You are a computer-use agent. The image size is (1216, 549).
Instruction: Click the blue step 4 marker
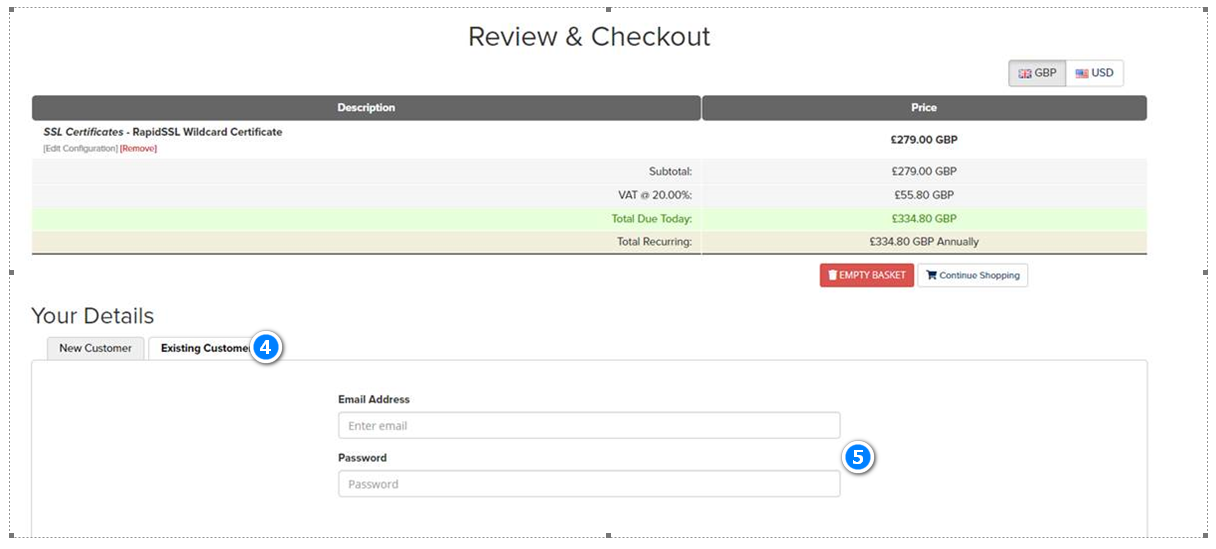click(x=266, y=347)
